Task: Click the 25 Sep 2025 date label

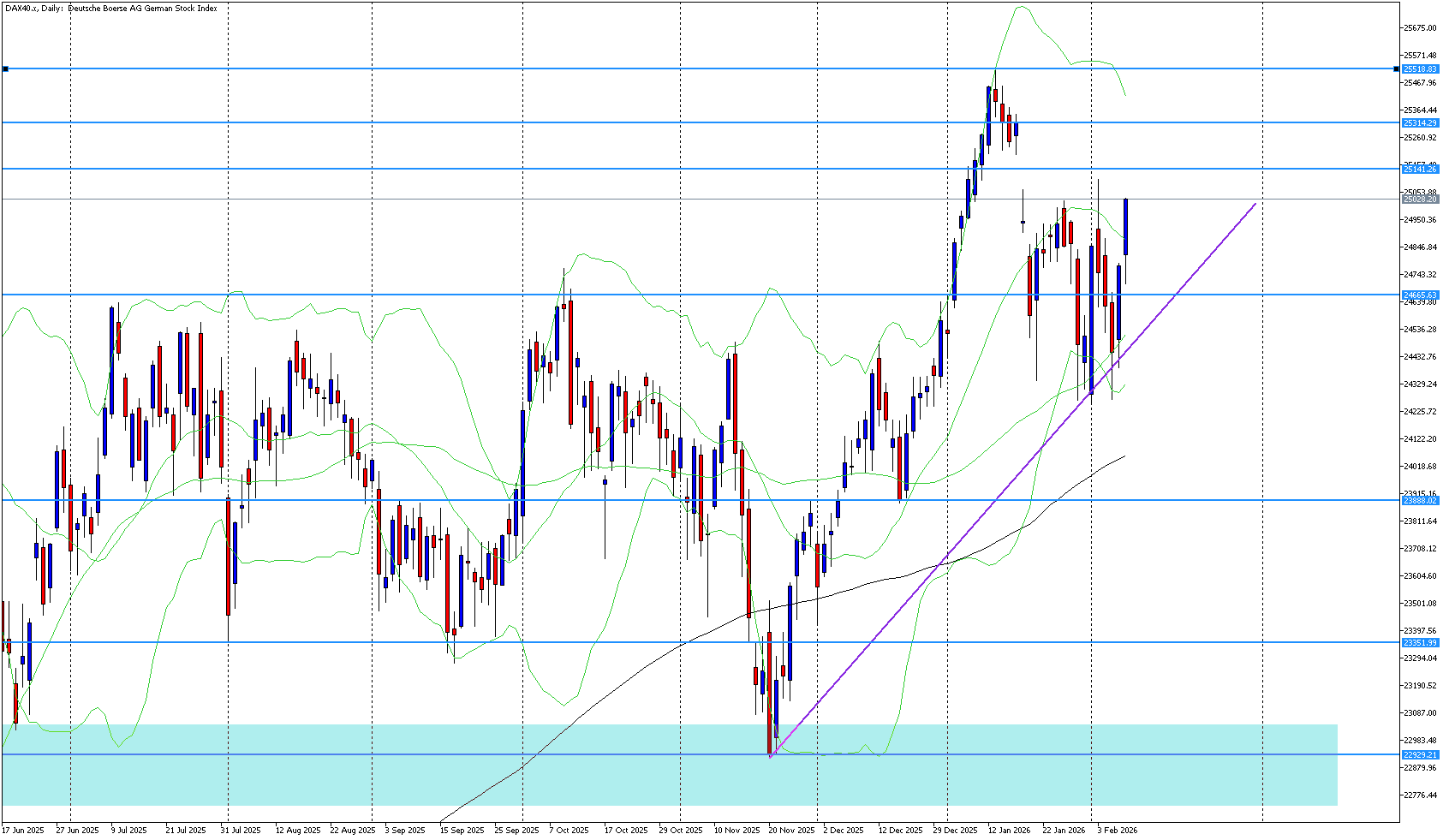Action: (x=517, y=831)
